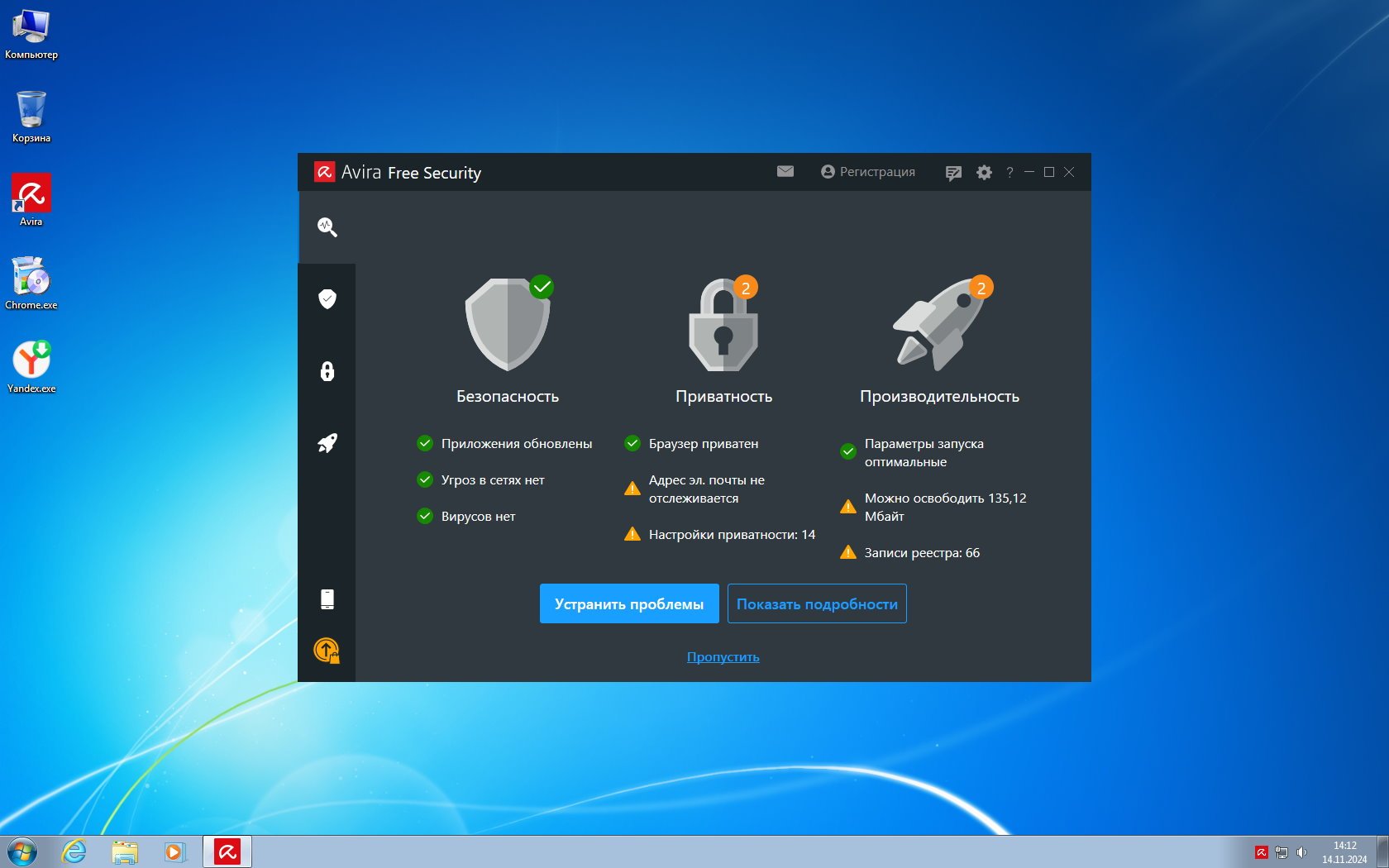The image size is (1389, 868).
Task: Click the mobile devices sidebar icon
Action: pos(327,599)
